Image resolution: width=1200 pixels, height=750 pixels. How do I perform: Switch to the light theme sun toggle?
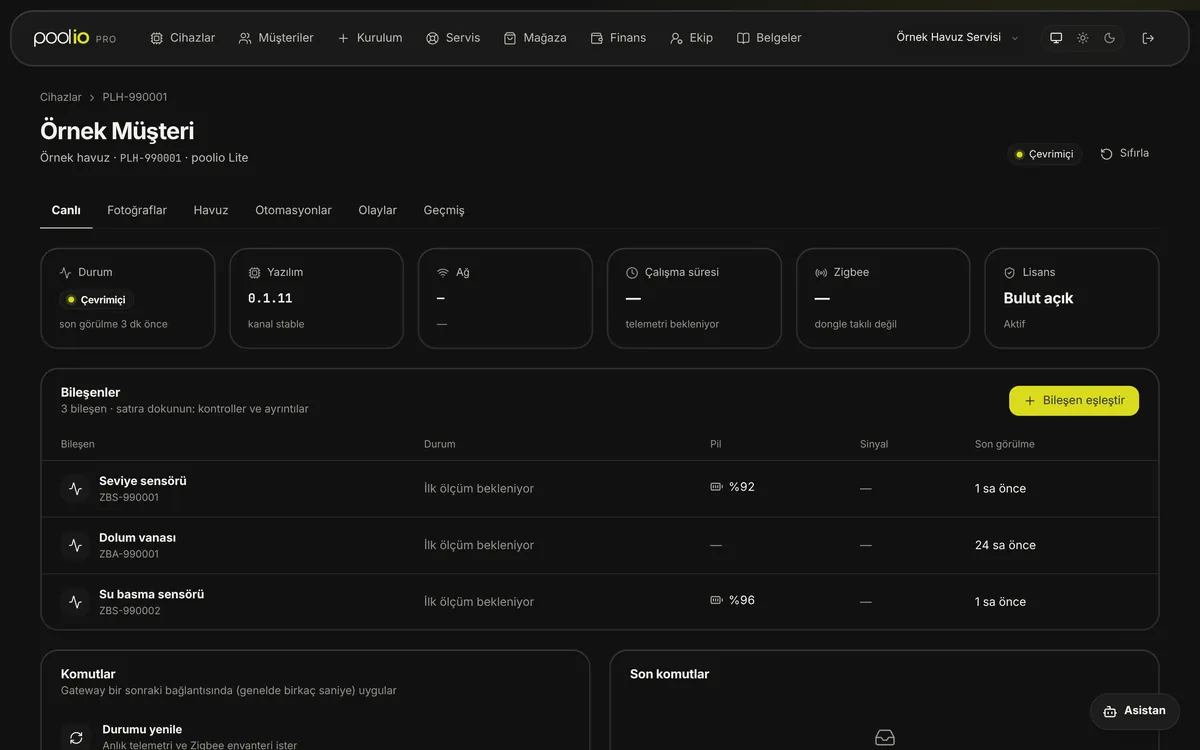(x=1083, y=38)
